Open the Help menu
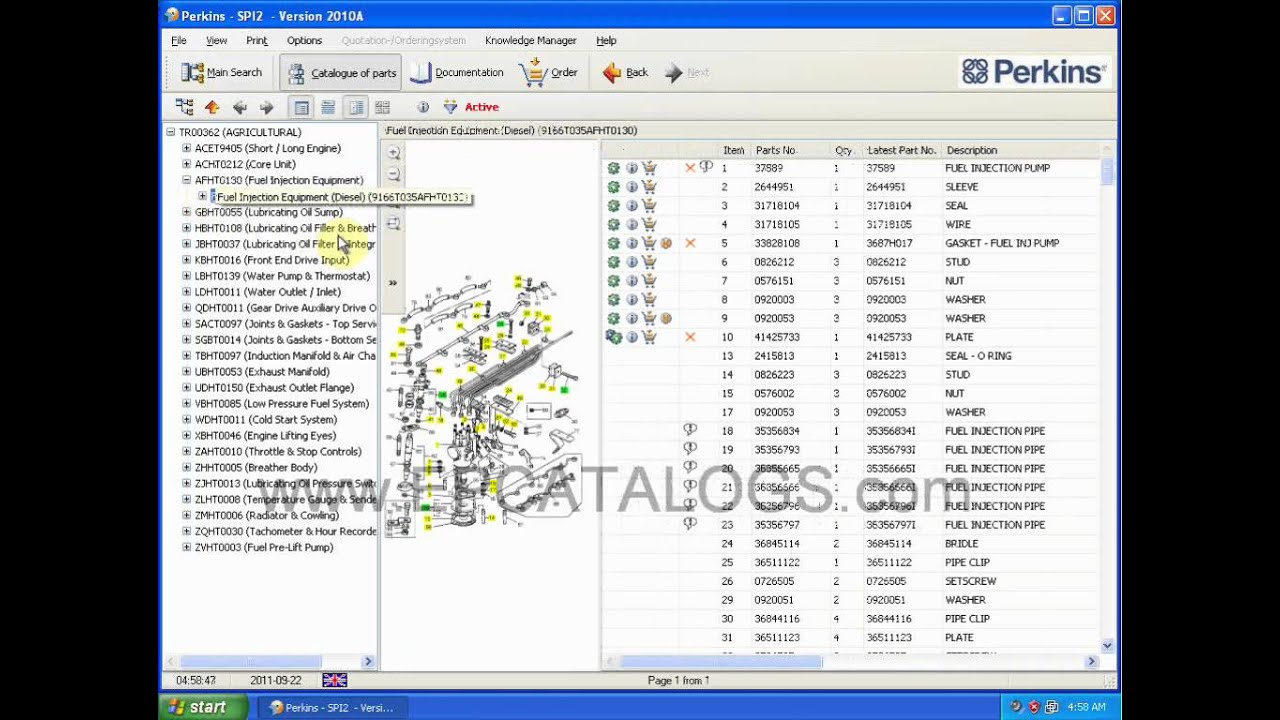 pyautogui.click(x=606, y=41)
